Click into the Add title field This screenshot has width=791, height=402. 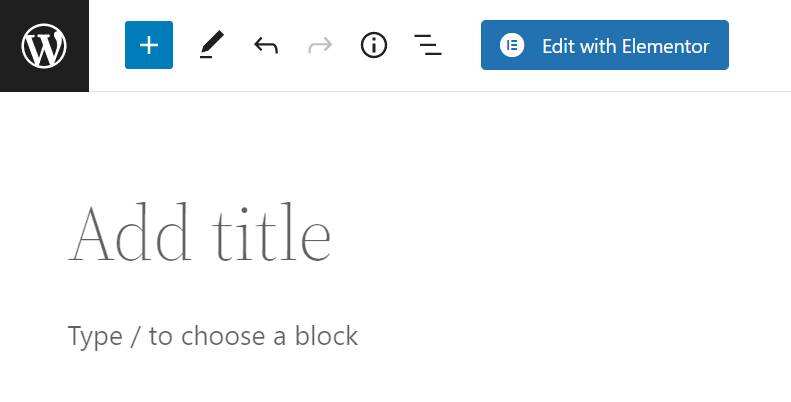(x=200, y=234)
